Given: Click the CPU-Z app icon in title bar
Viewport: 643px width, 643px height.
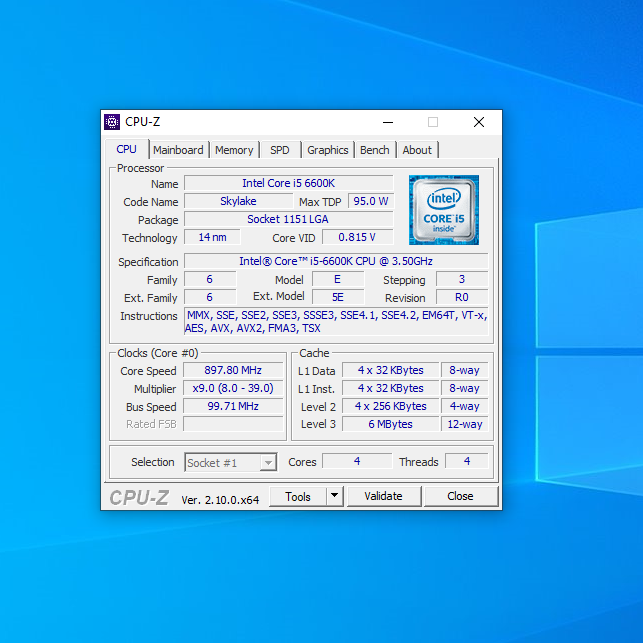Looking at the screenshot, I should point(112,122).
